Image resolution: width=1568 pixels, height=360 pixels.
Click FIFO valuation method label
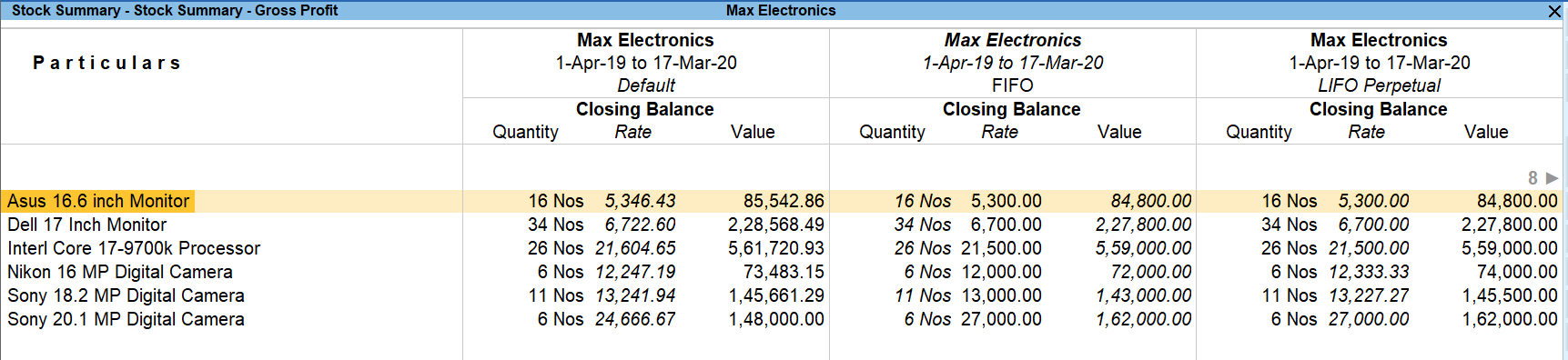point(1013,85)
